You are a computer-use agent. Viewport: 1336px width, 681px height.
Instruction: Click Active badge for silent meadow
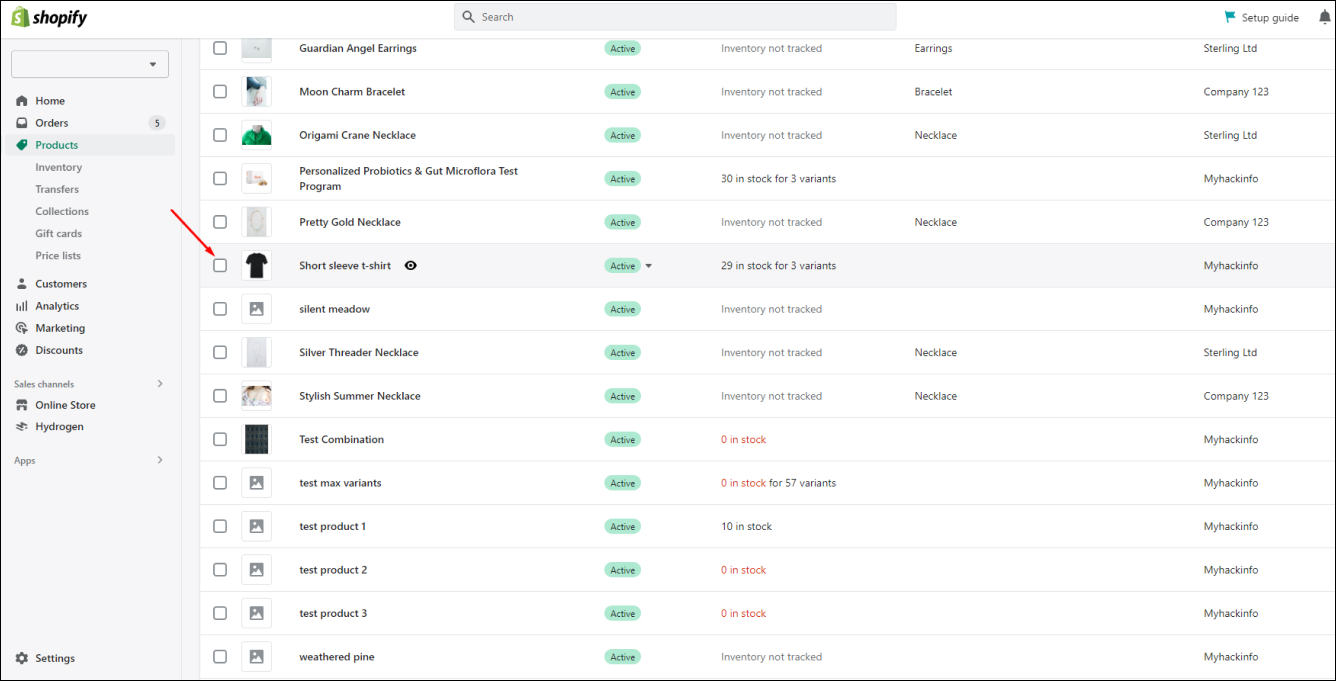(622, 309)
